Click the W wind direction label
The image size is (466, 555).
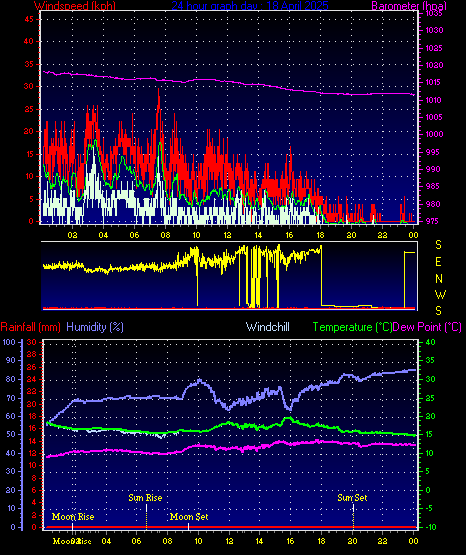(x=440, y=294)
